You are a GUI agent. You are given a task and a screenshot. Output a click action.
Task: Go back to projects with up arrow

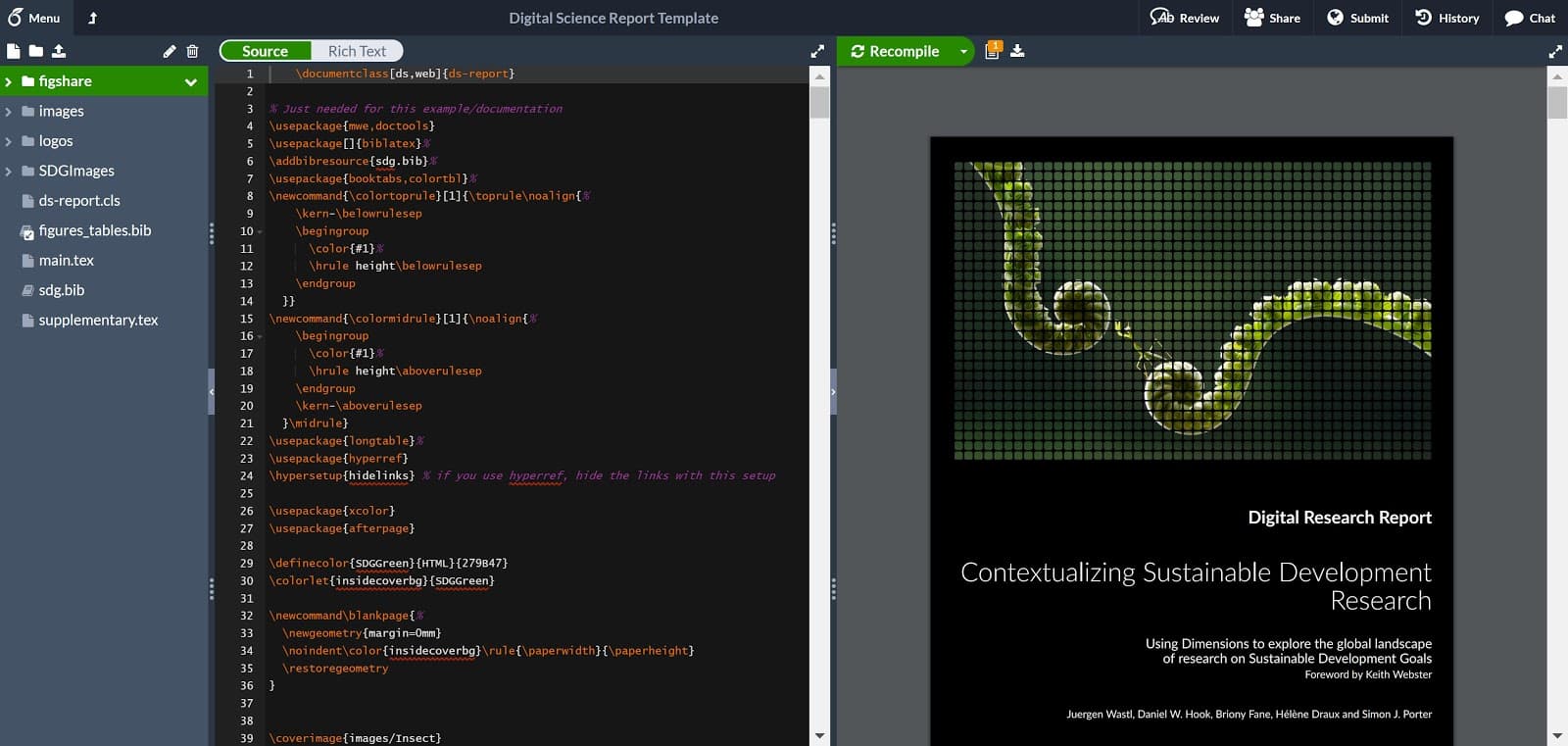[93, 18]
